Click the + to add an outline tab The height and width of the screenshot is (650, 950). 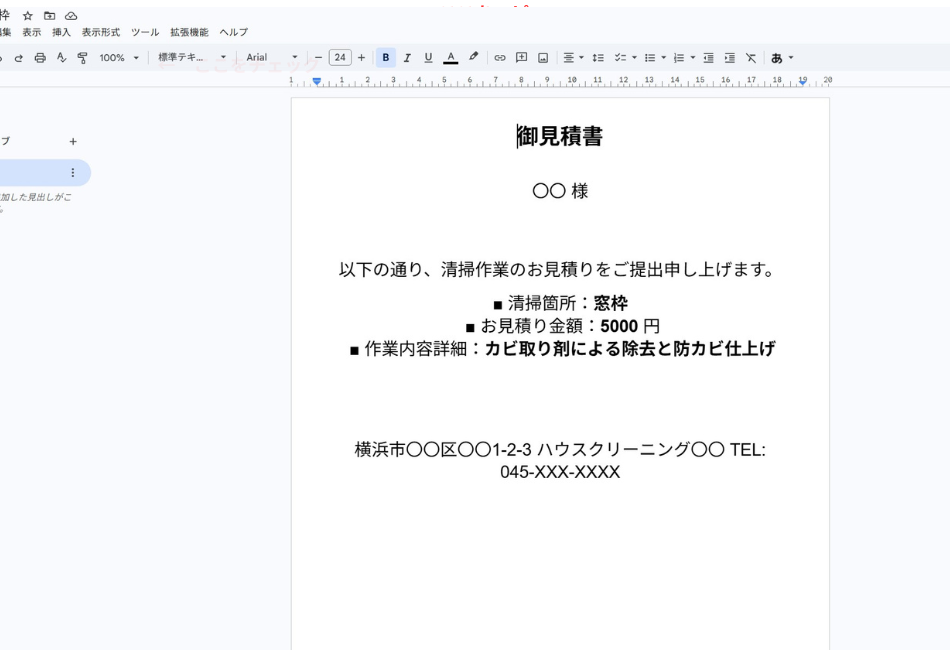pos(72,141)
